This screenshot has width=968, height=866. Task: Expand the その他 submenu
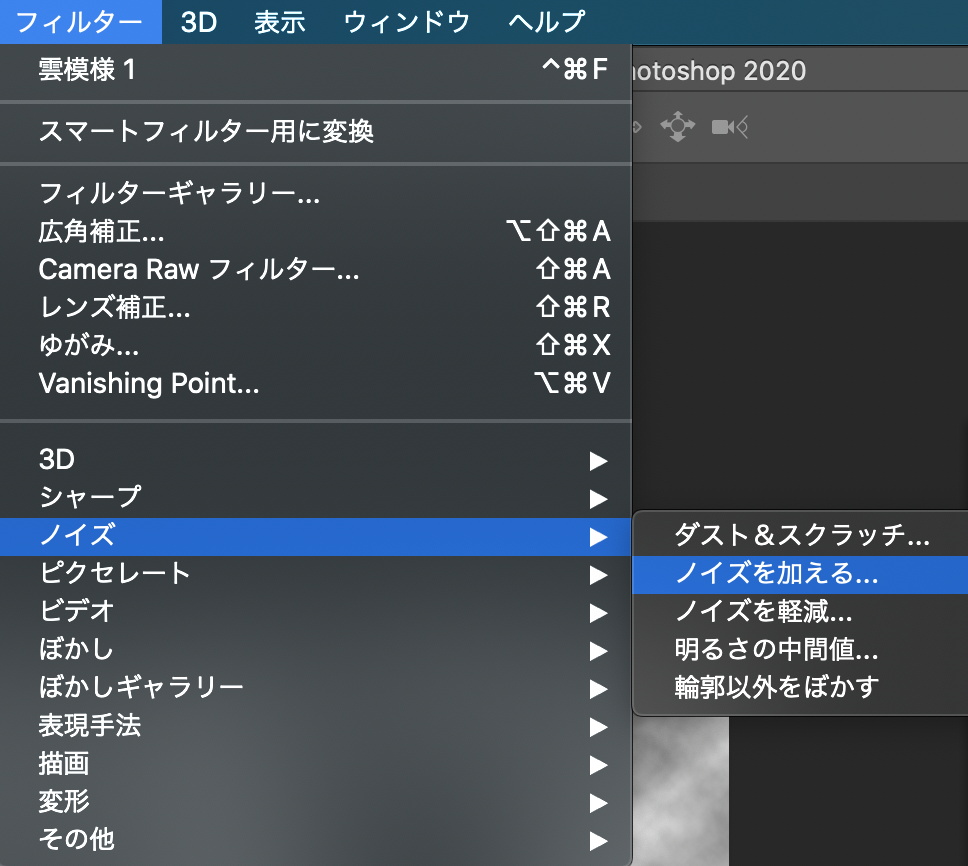point(315,839)
